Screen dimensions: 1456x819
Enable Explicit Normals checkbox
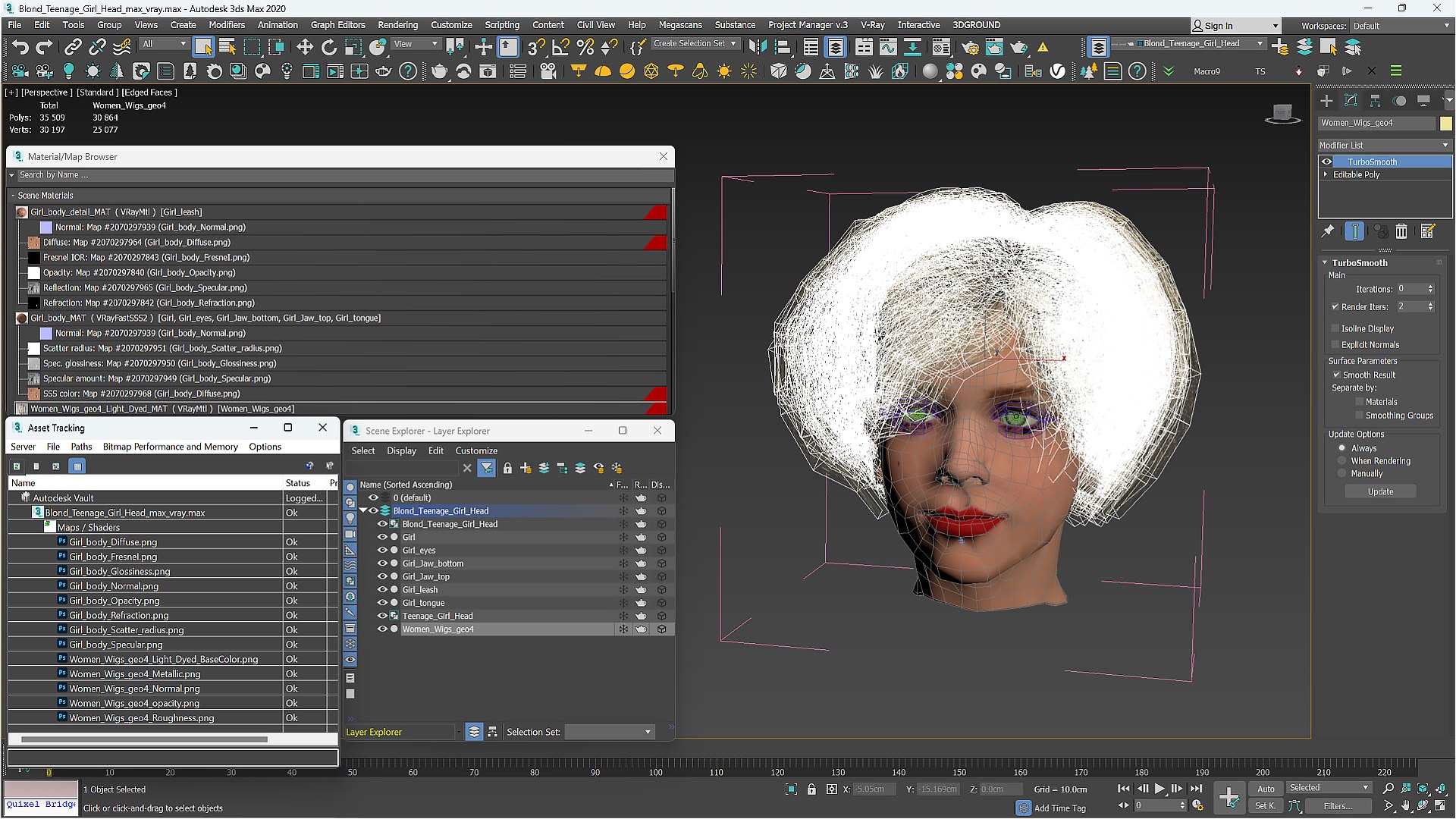click(x=1335, y=344)
